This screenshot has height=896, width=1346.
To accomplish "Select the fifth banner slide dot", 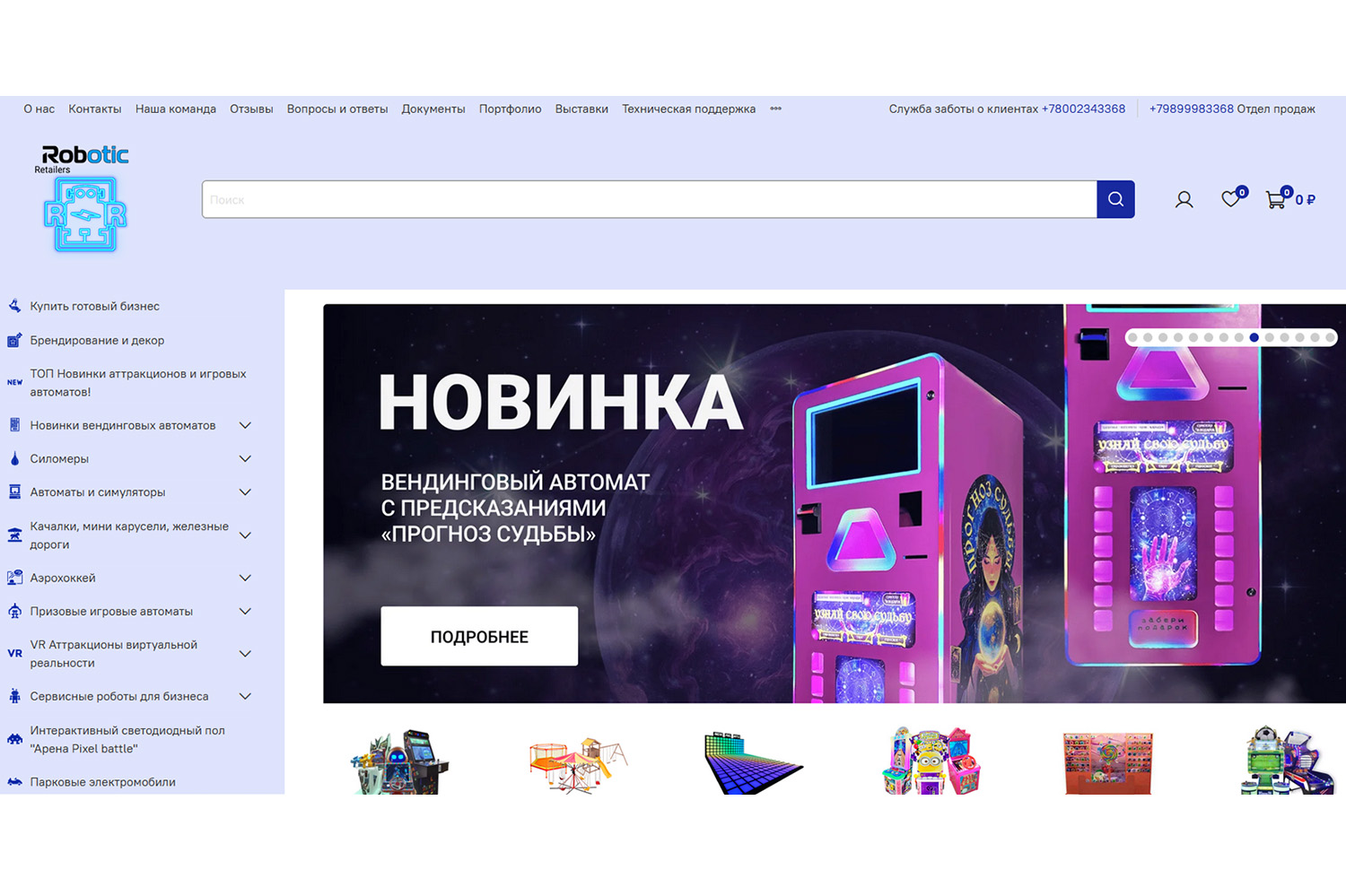I will point(1193,337).
